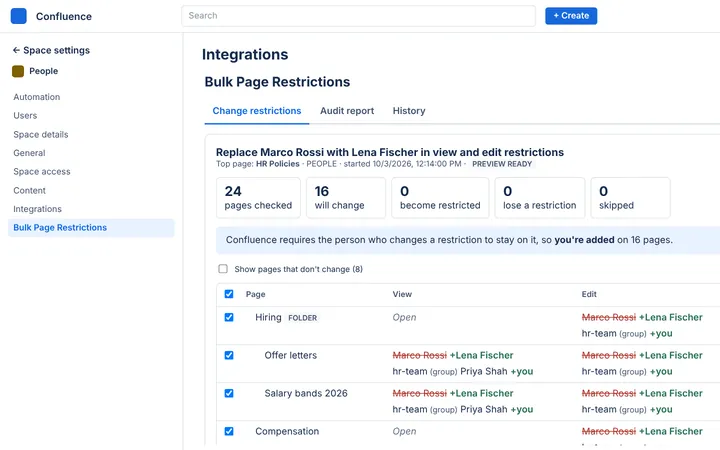Open Content in the sidebar
720x450 pixels.
pos(29,191)
